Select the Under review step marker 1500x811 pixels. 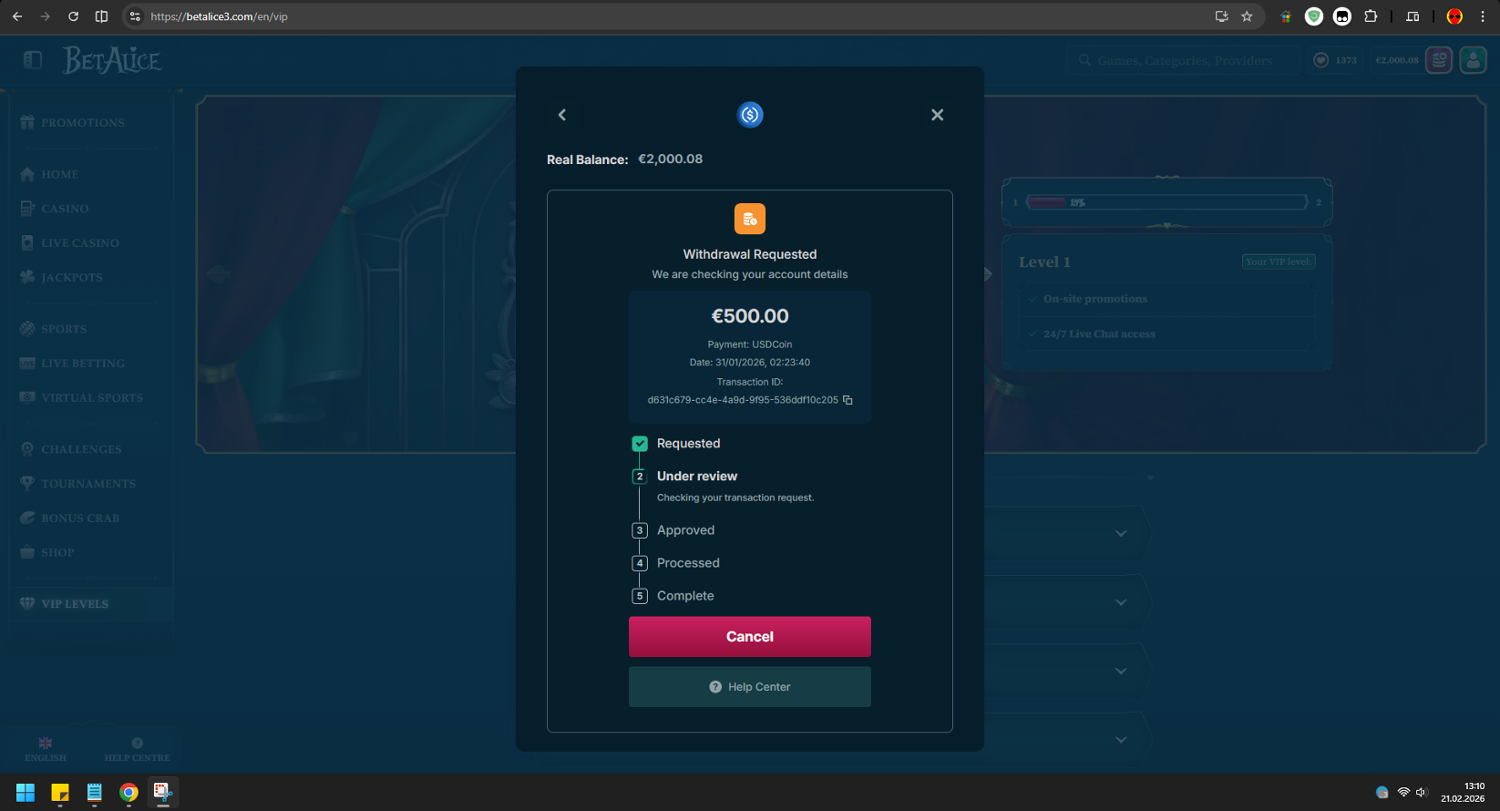click(640, 477)
